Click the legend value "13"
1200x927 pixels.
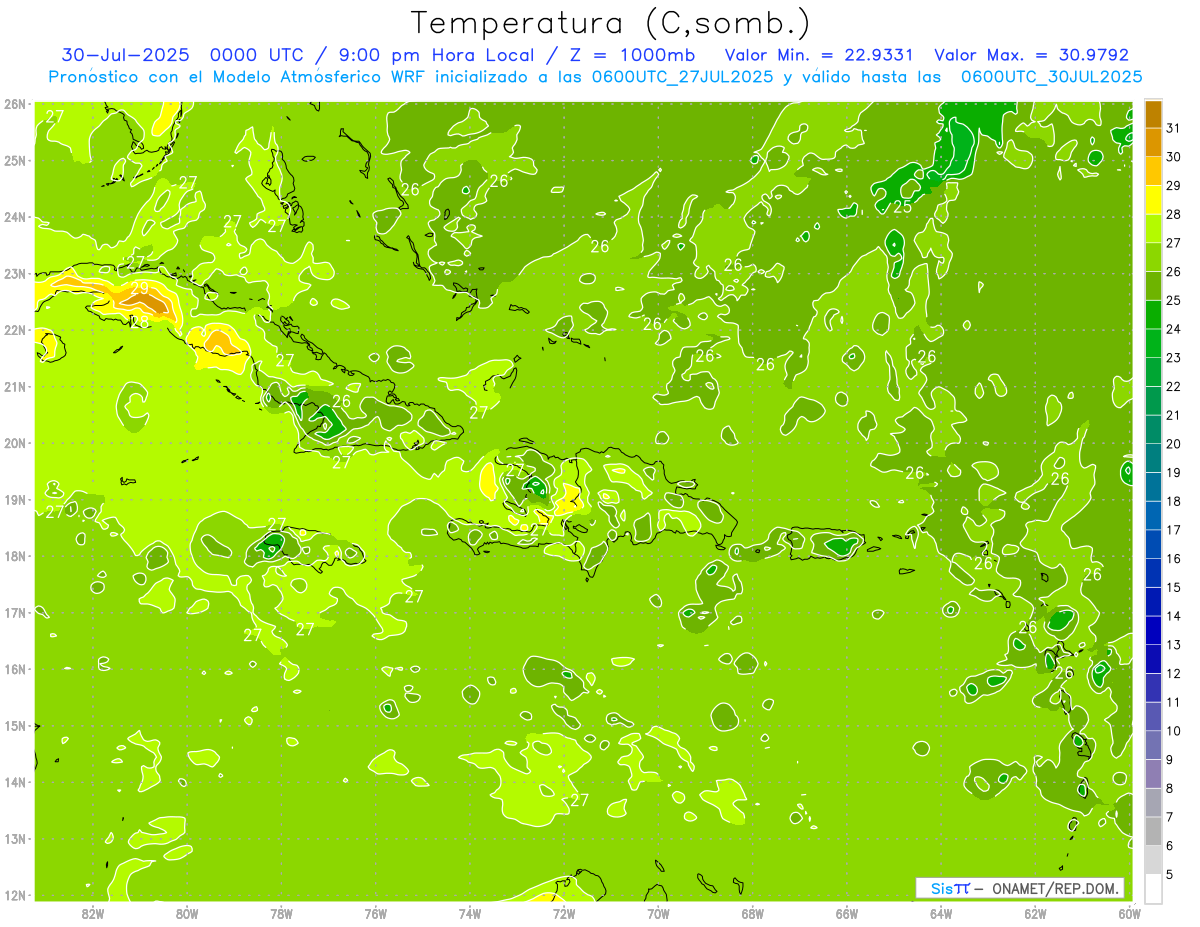(x=1174, y=645)
